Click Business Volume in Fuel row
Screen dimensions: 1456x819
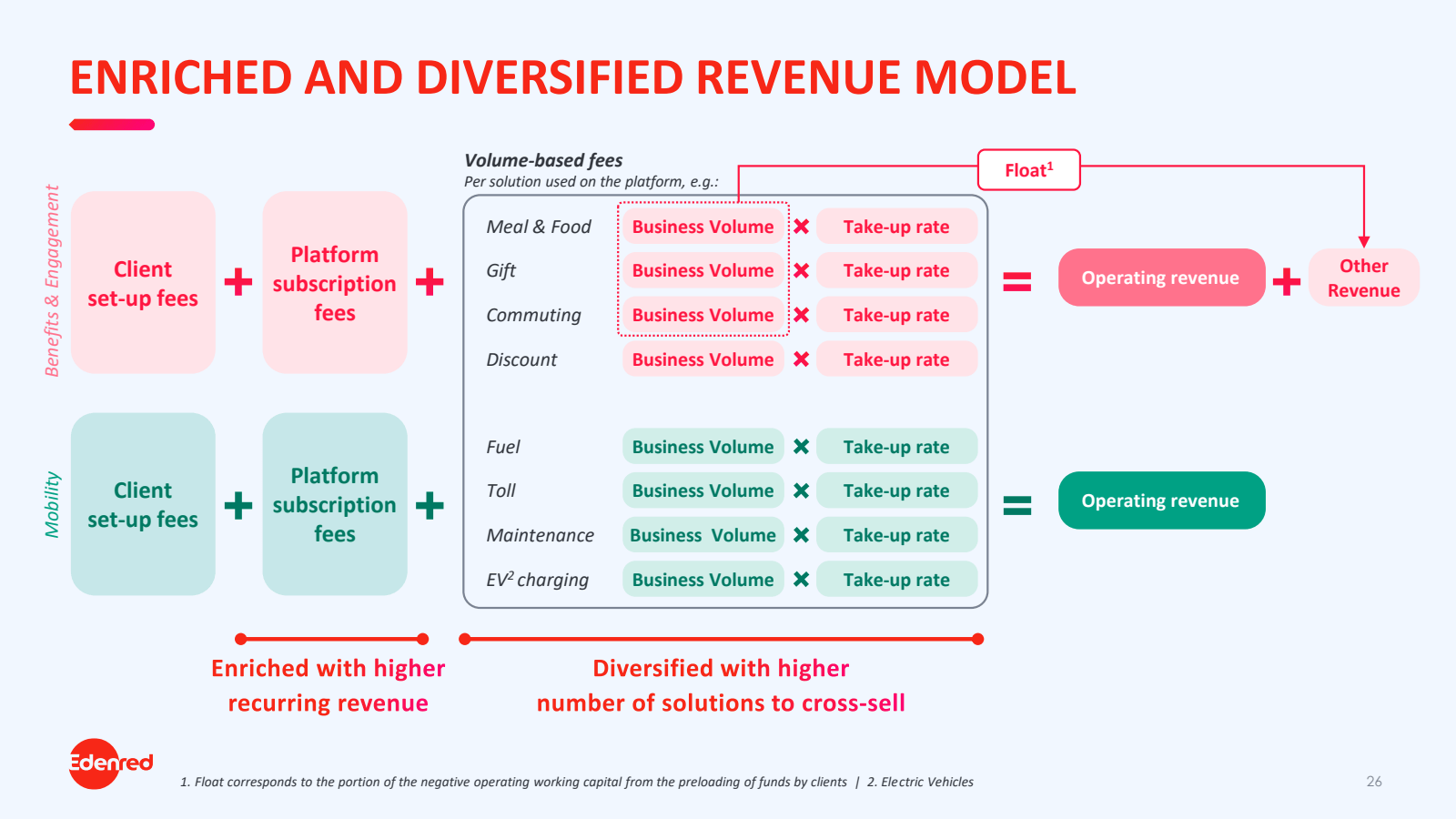703,447
